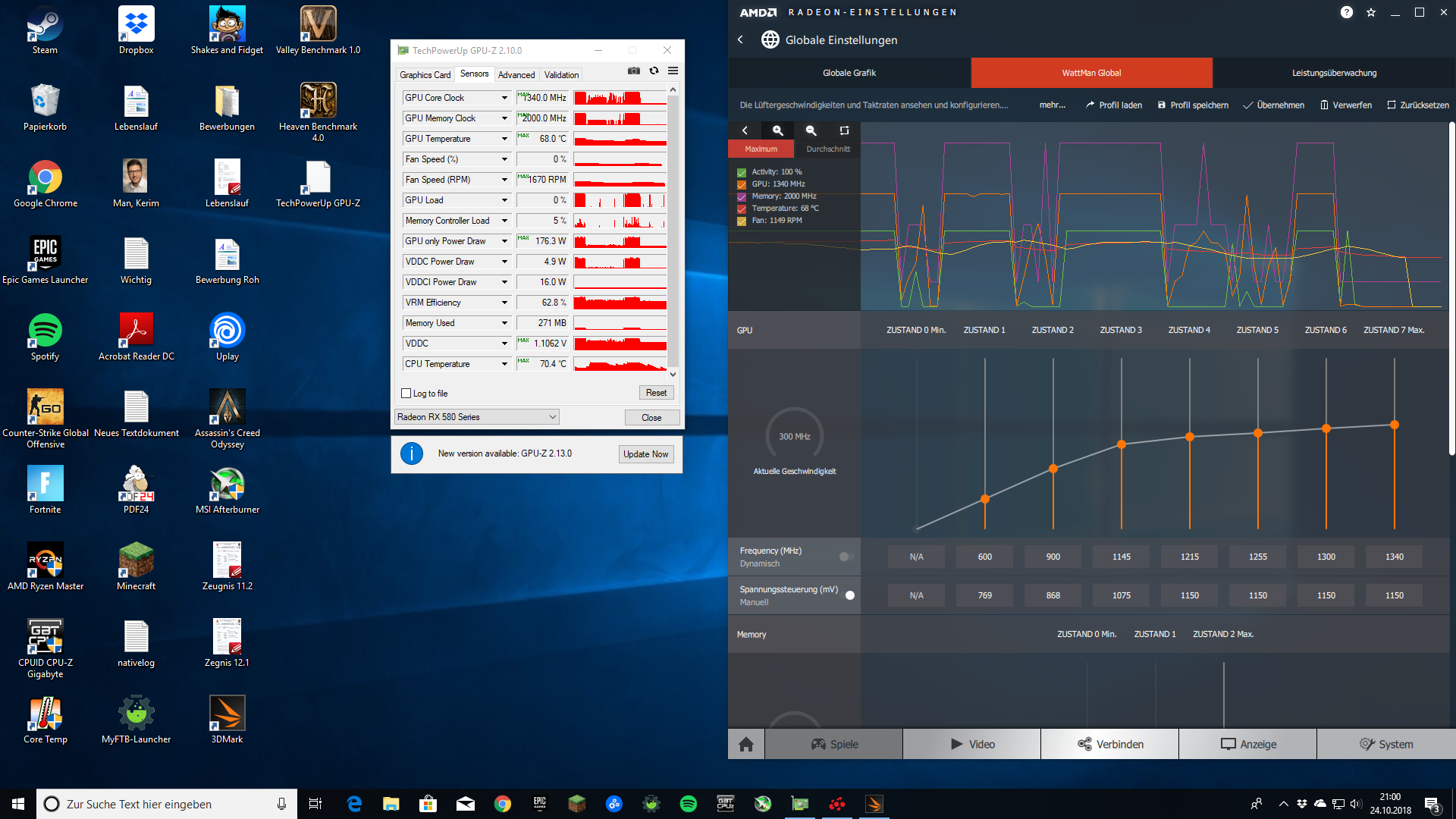Click the GPU-Z refresh icon
Image resolution: width=1456 pixels, height=819 pixels.
coord(654,71)
